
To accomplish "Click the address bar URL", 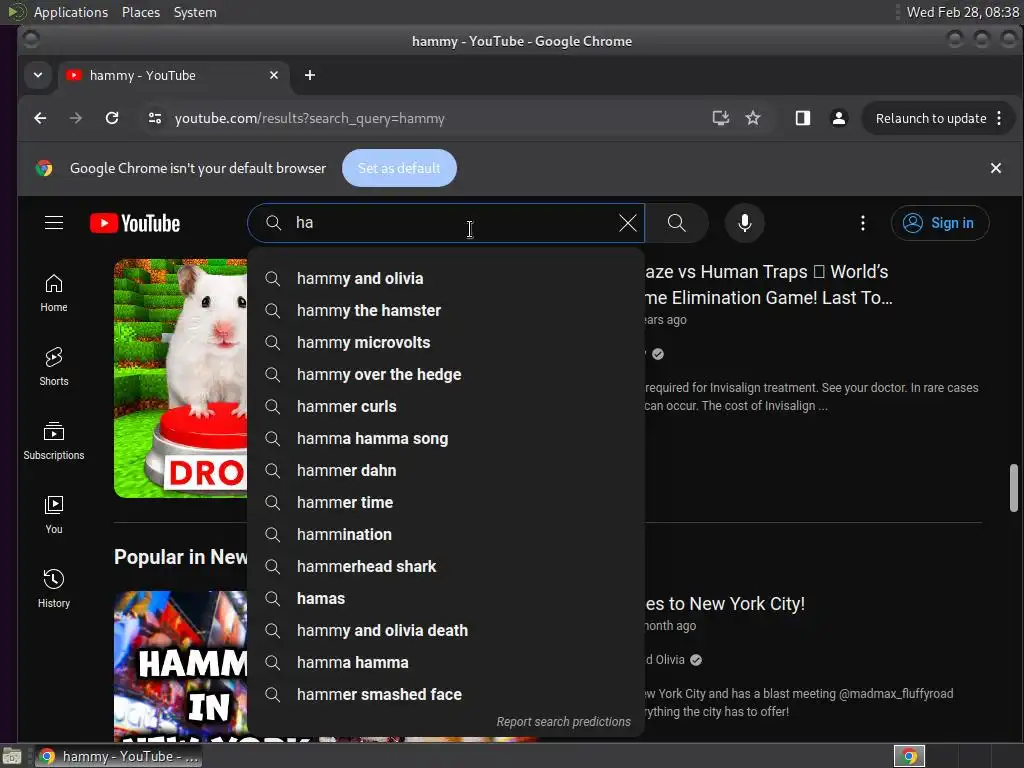I will click(310, 118).
